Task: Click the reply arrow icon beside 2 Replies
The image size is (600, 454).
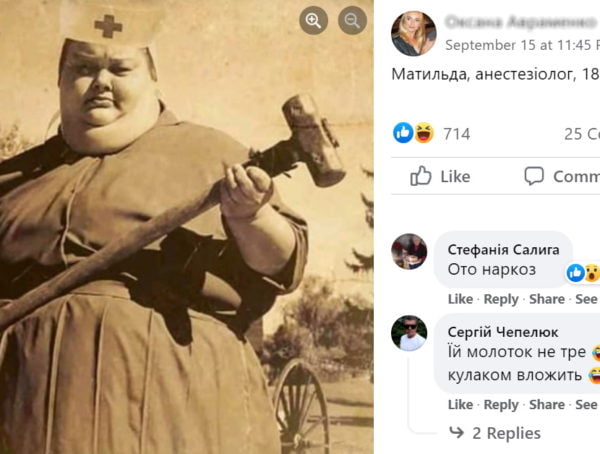Action: [x=456, y=433]
